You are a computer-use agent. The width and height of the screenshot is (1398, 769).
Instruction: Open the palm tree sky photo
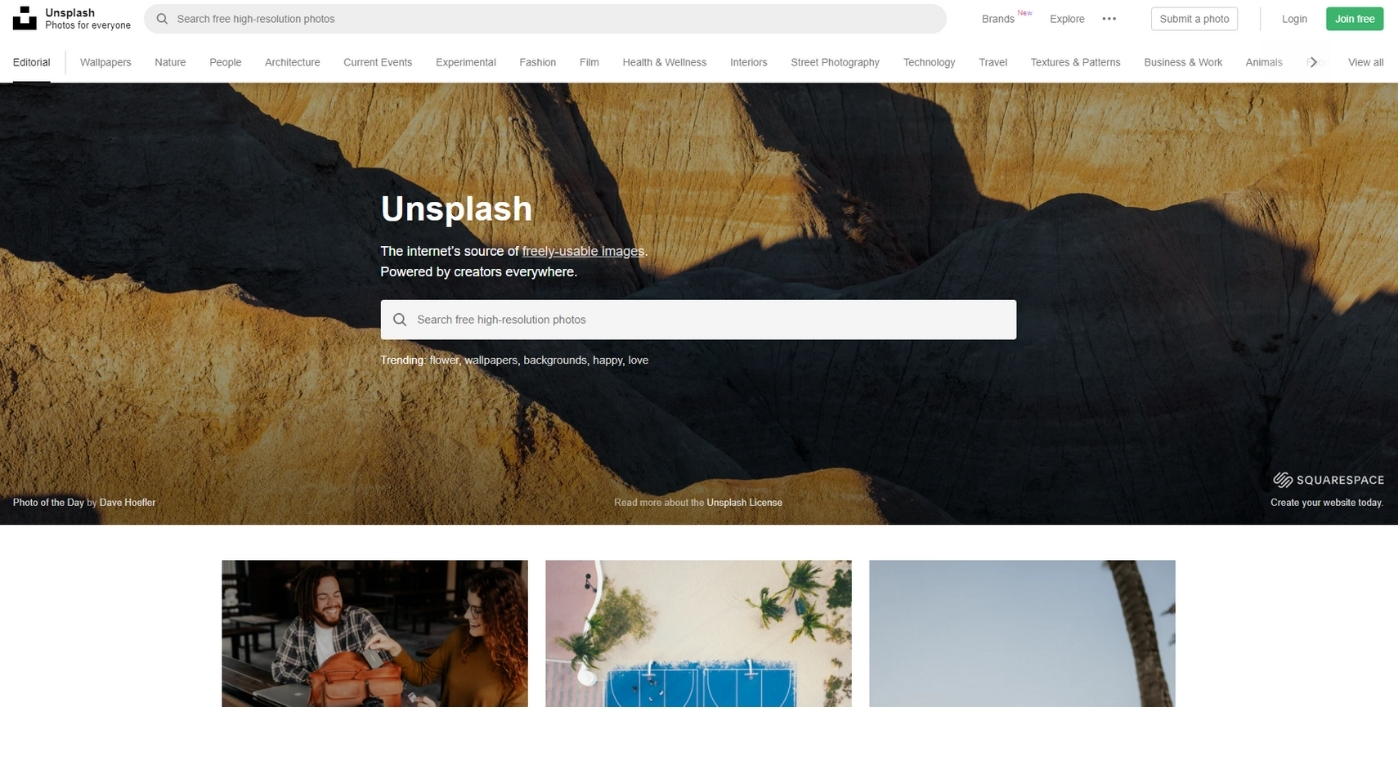click(1022, 634)
